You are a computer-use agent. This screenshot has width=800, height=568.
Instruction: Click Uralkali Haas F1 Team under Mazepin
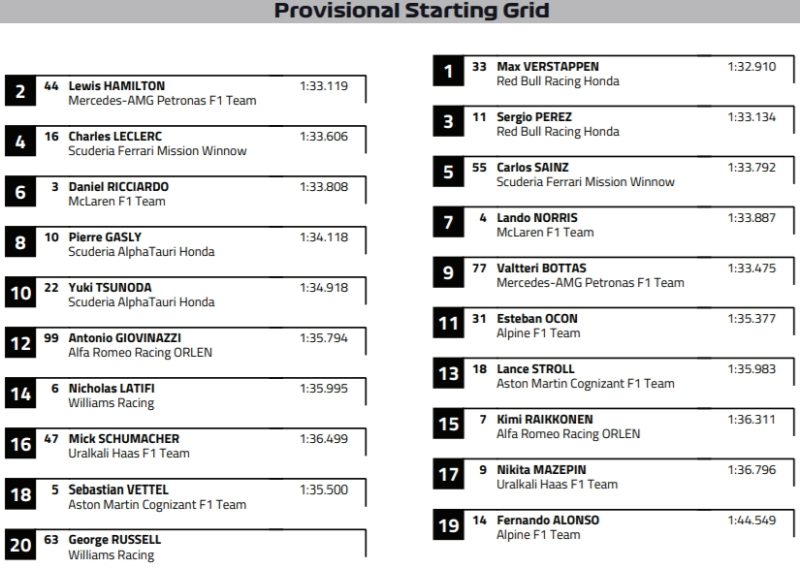tap(557, 484)
